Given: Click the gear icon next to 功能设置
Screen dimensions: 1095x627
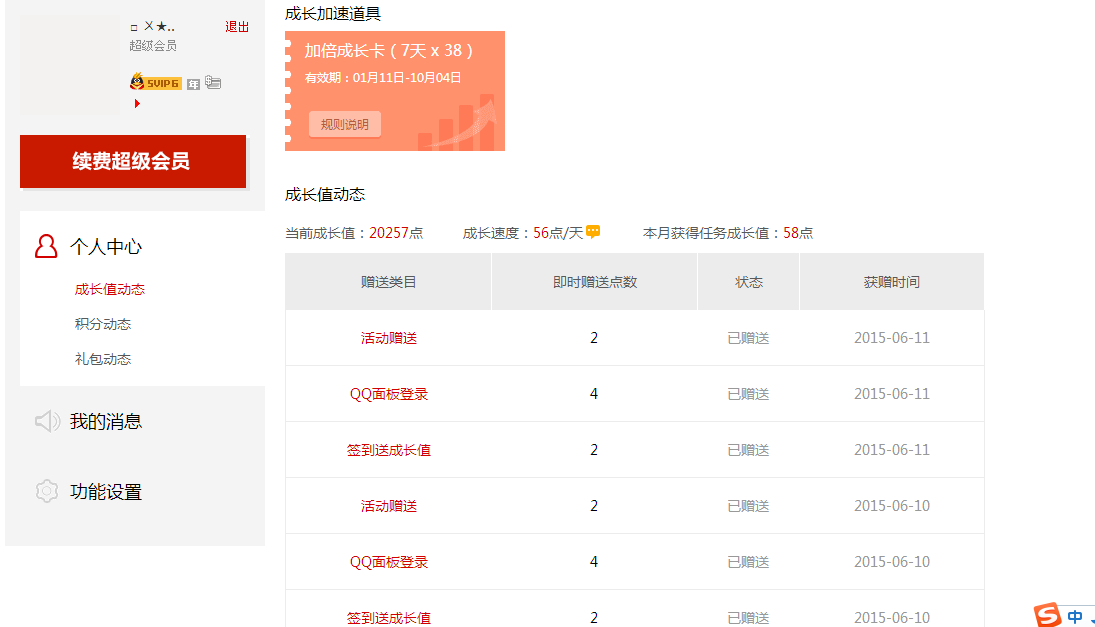Looking at the screenshot, I should coord(46,492).
